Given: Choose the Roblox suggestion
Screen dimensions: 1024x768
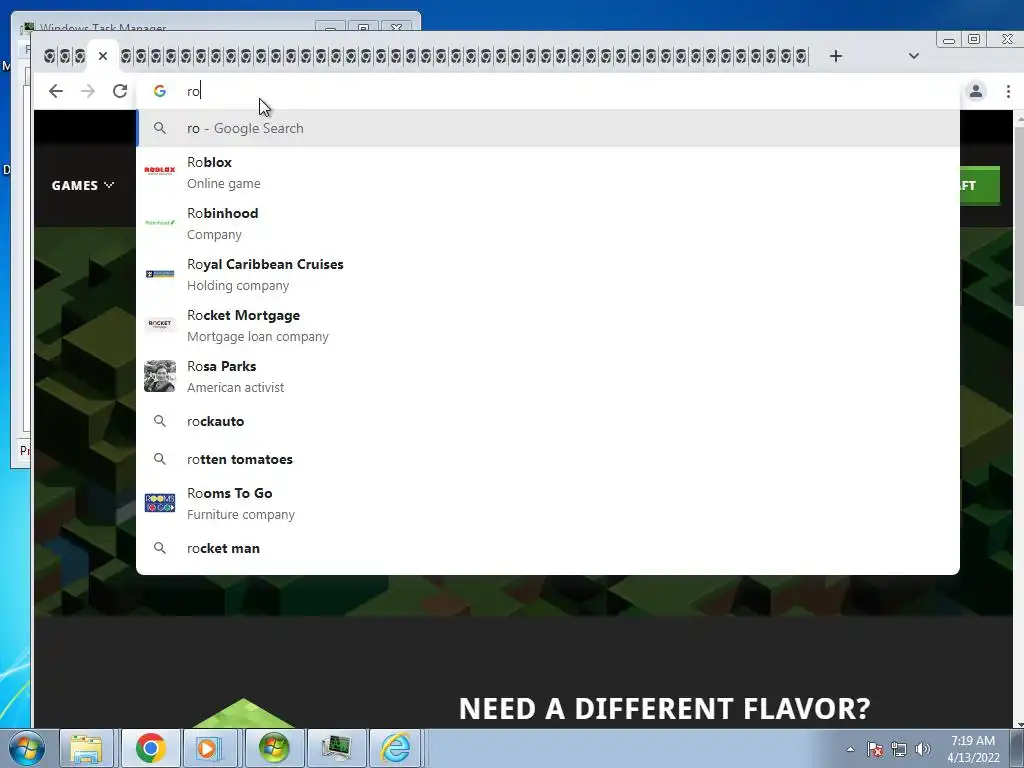Looking at the screenshot, I should [x=548, y=172].
